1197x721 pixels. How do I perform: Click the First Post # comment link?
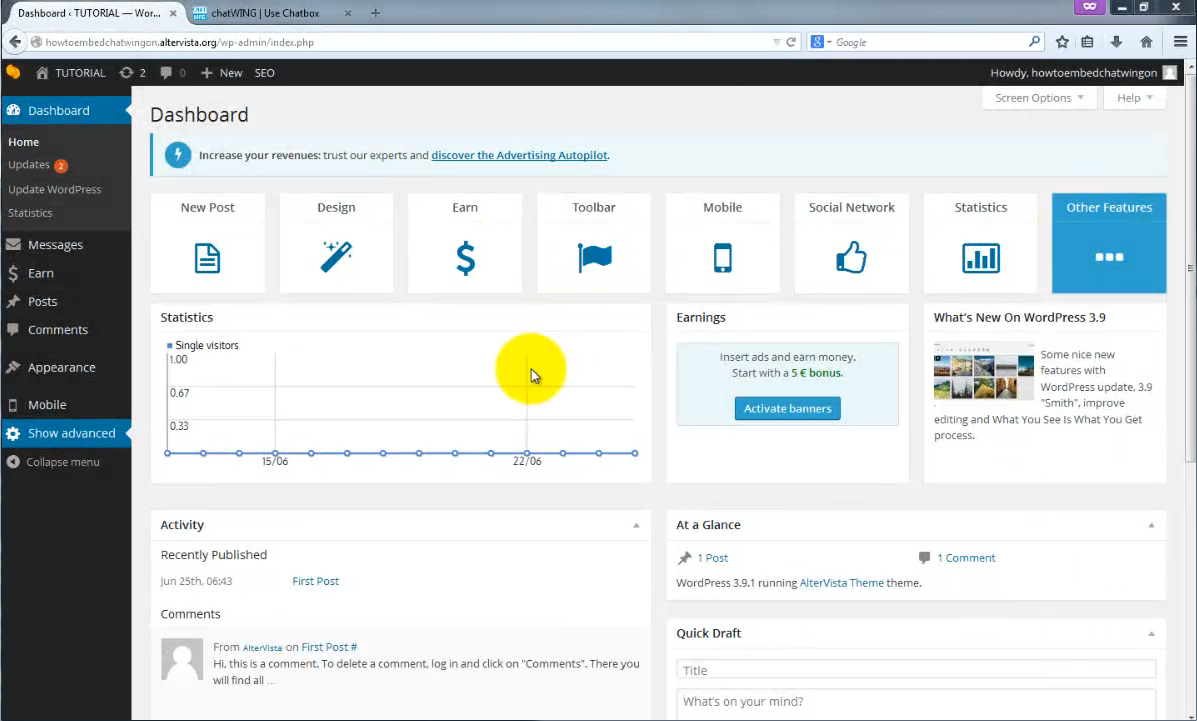pyautogui.click(x=329, y=647)
